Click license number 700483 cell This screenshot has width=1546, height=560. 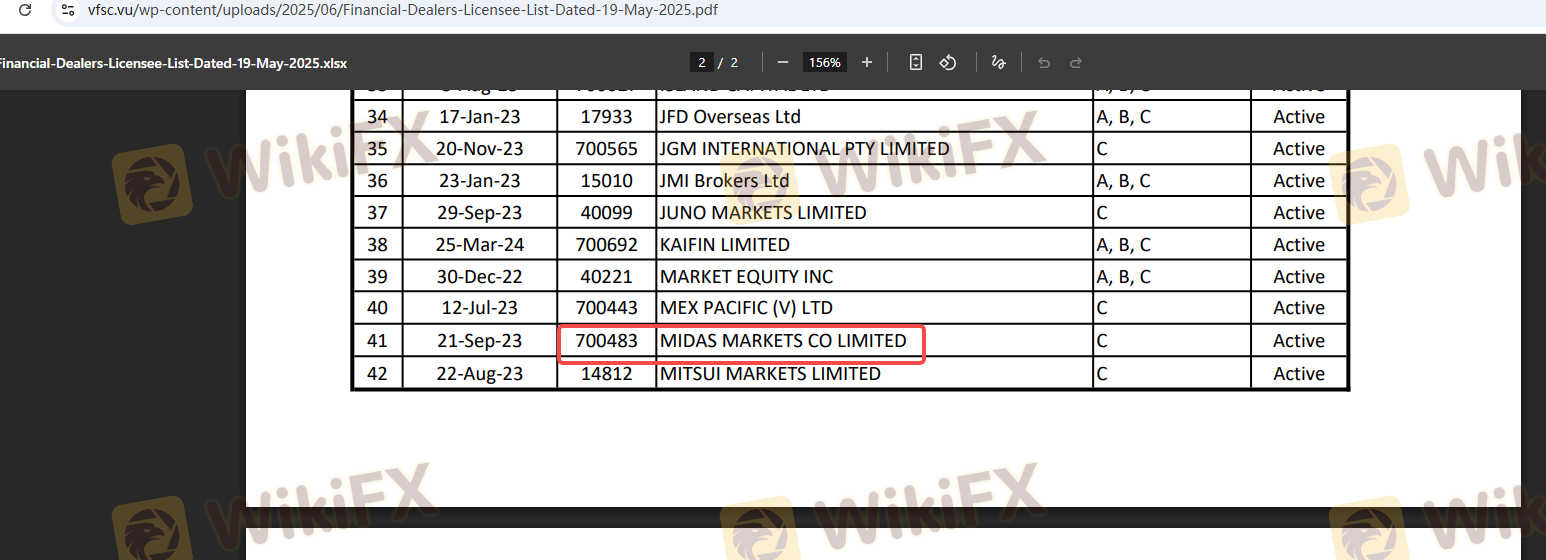[606, 341]
